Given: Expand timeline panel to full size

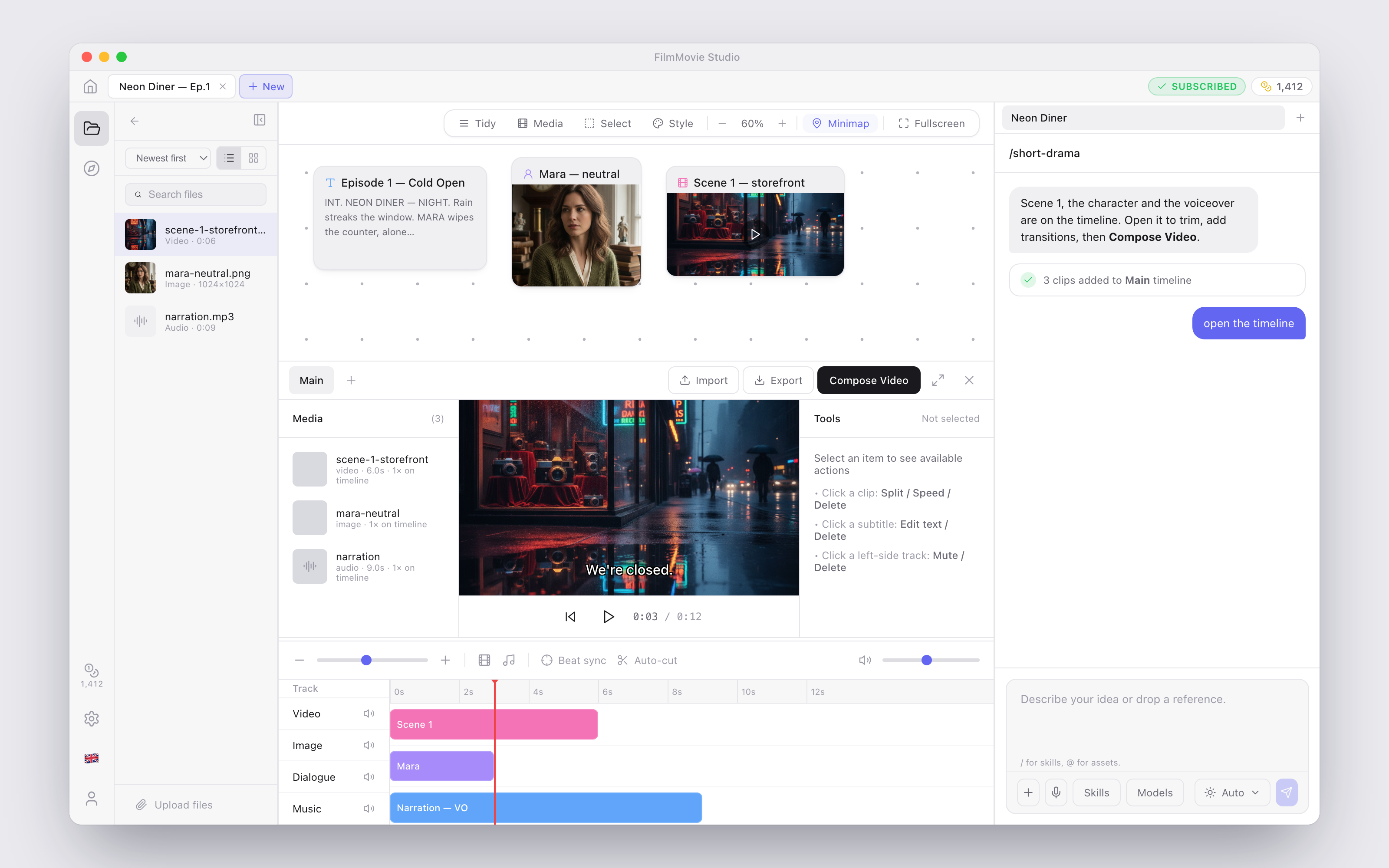Looking at the screenshot, I should (x=938, y=380).
